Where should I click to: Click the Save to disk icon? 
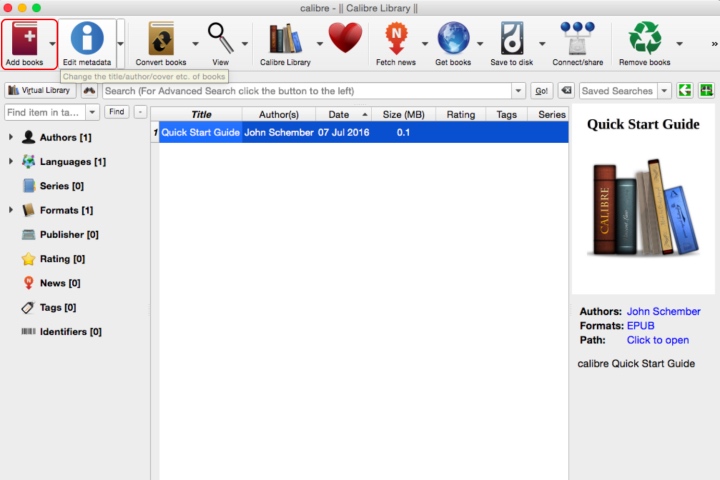(512, 38)
